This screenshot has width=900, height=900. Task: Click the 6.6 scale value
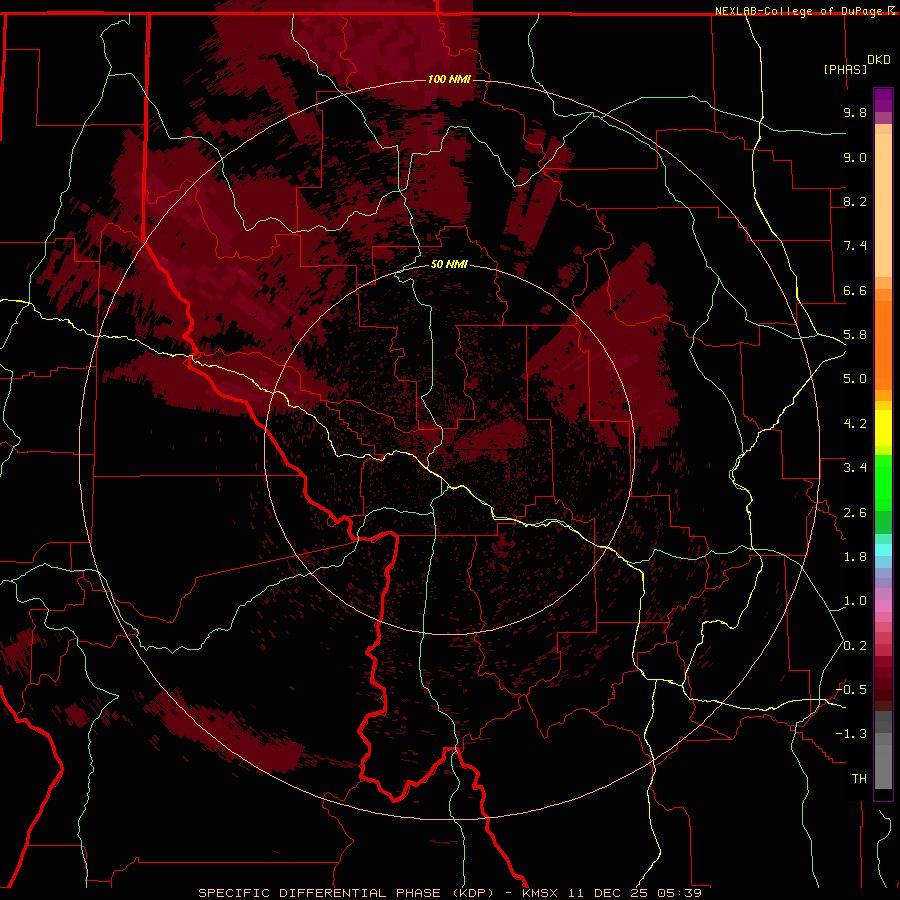click(x=855, y=290)
